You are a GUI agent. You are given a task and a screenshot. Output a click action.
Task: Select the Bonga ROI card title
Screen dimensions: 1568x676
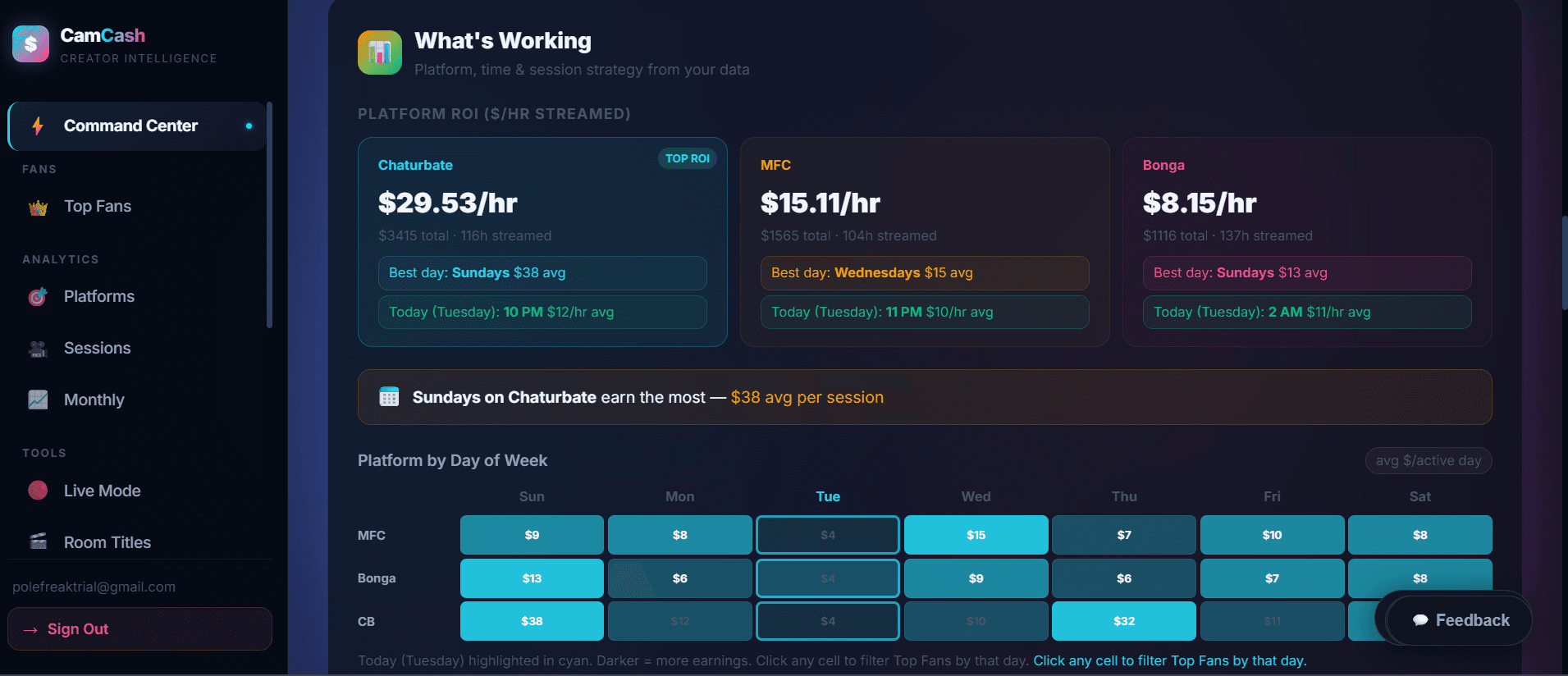(1163, 165)
